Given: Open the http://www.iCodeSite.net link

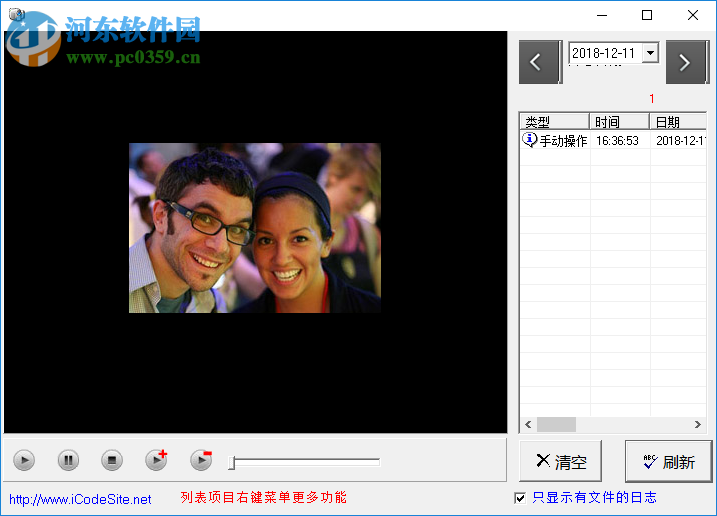Looking at the screenshot, I should (x=80, y=499).
